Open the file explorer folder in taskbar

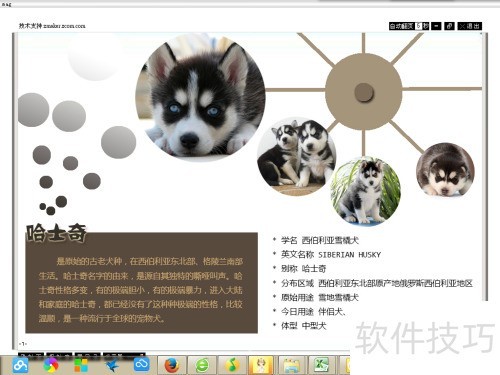292,366
